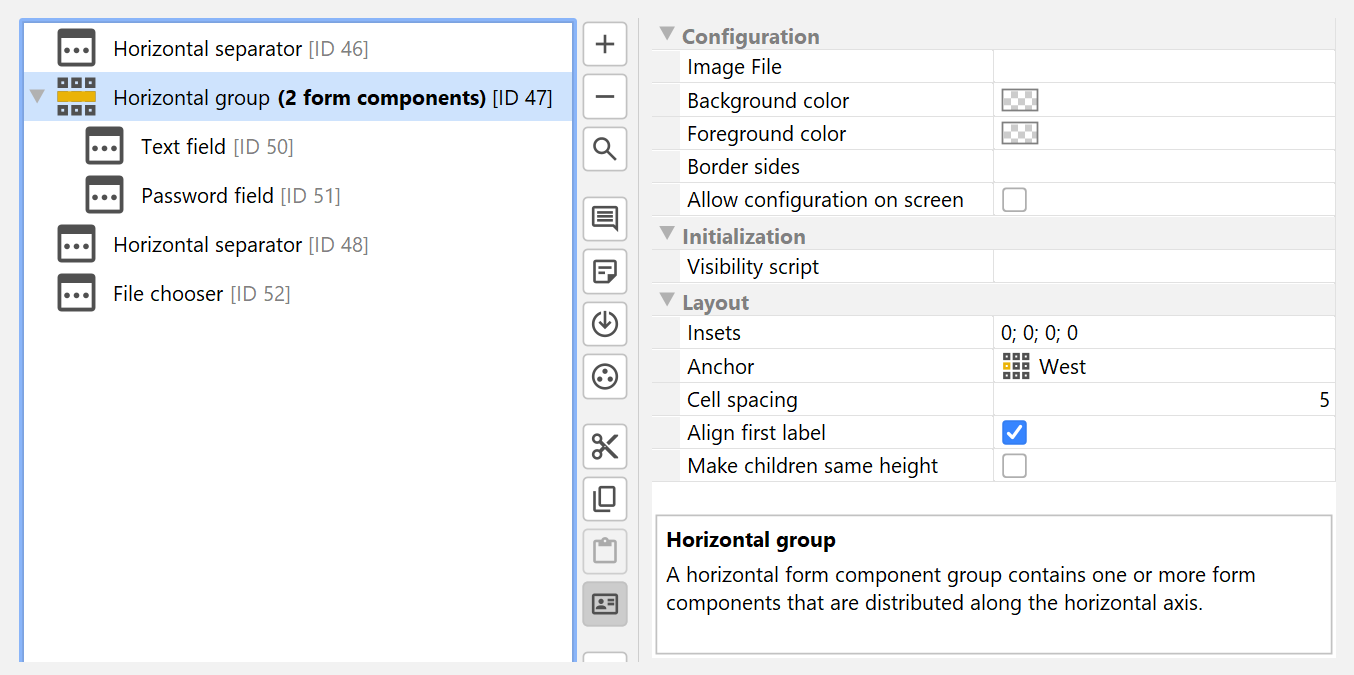
Task: Click the minus (remove) toolbar icon
Action: (605, 97)
